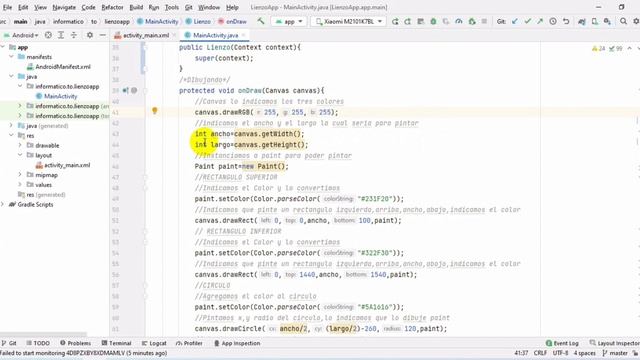The height and width of the screenshot is (360, 640).
Task: Click Git Push green arrow
Action: click(x=540, y=21)
